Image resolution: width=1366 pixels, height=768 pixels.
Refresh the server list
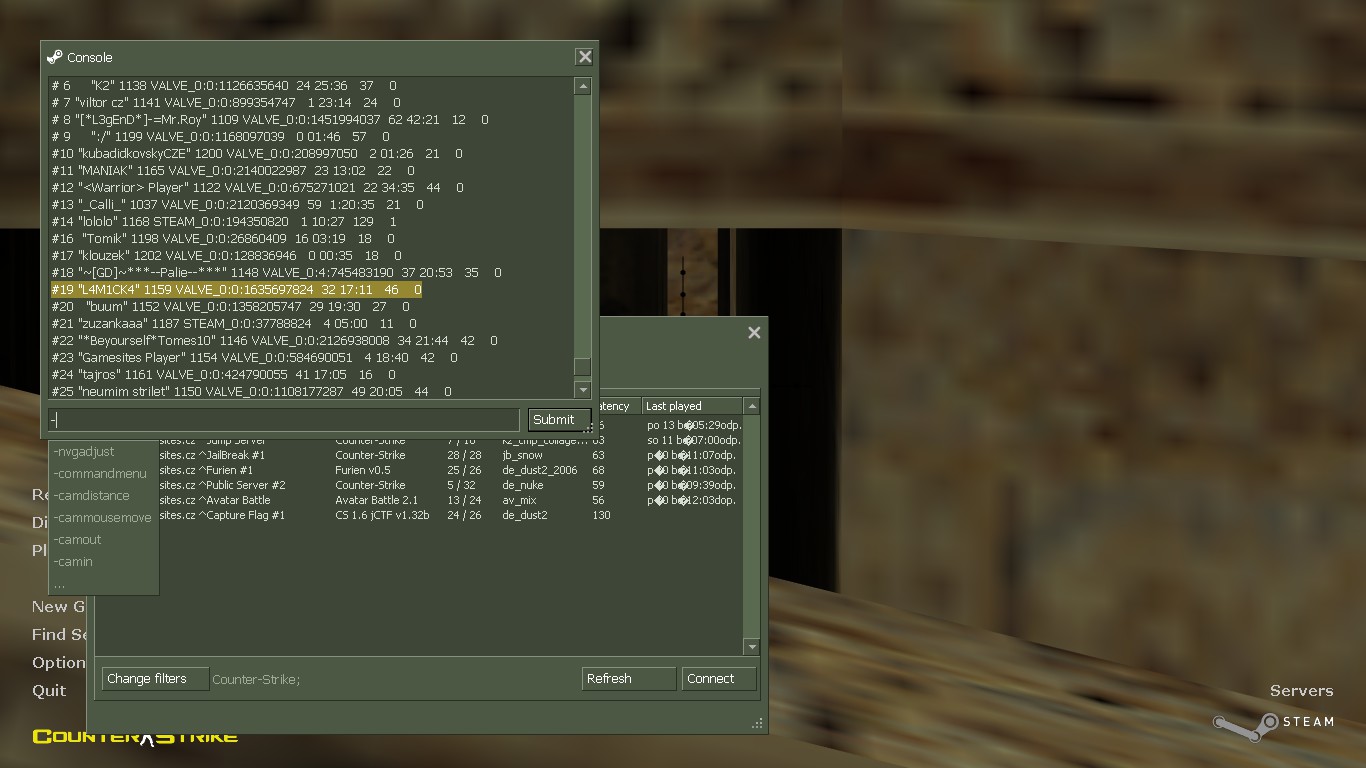click(628, 679)
